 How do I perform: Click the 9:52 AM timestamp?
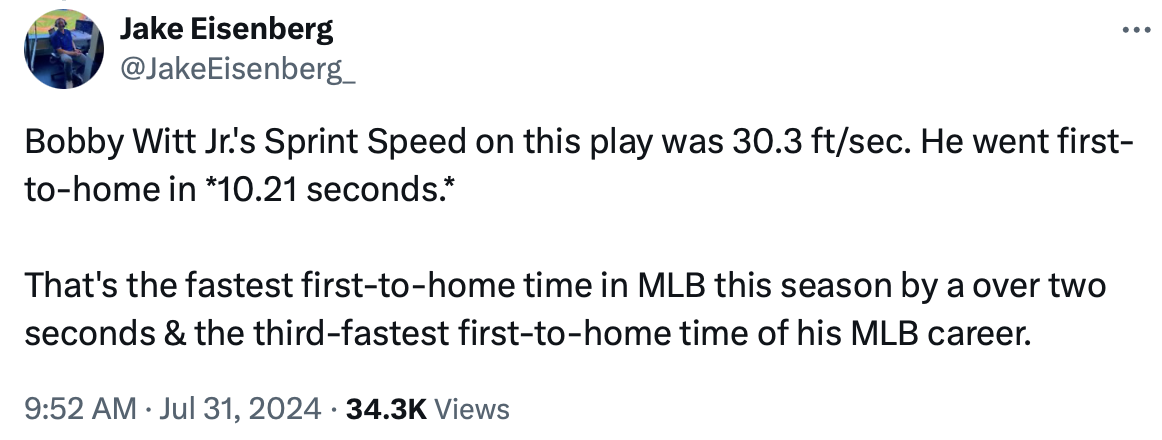[79, 408]
